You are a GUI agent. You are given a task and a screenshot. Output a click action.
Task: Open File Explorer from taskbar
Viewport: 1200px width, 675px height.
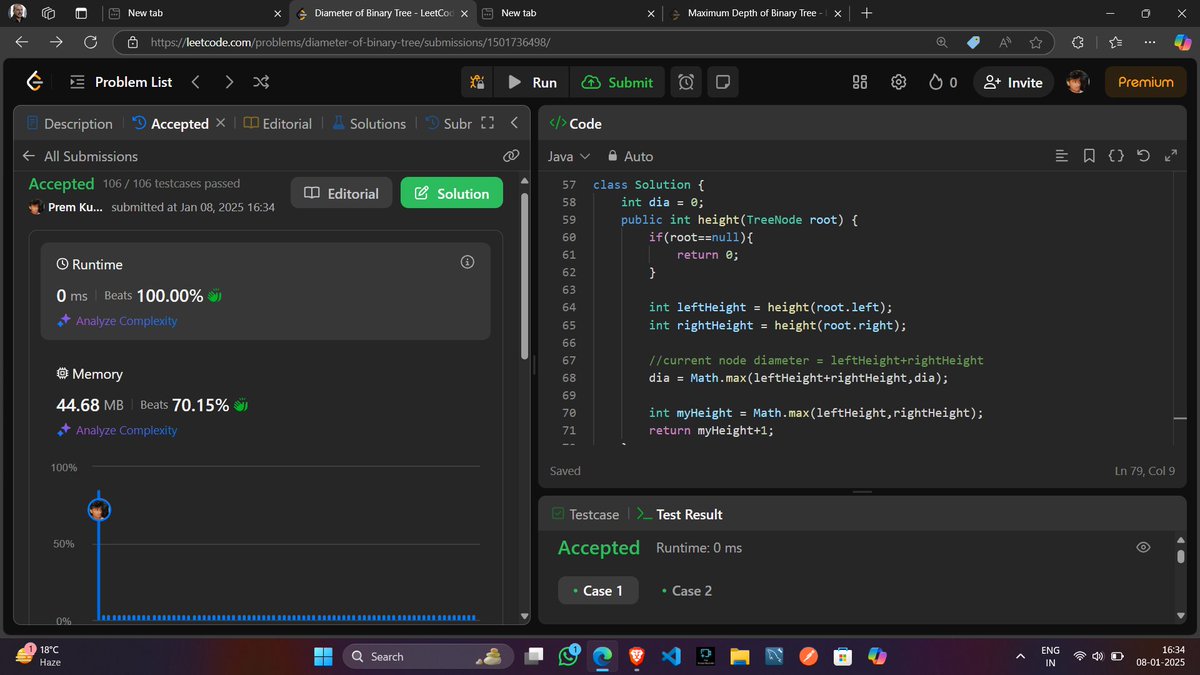(x=739, y=656)
